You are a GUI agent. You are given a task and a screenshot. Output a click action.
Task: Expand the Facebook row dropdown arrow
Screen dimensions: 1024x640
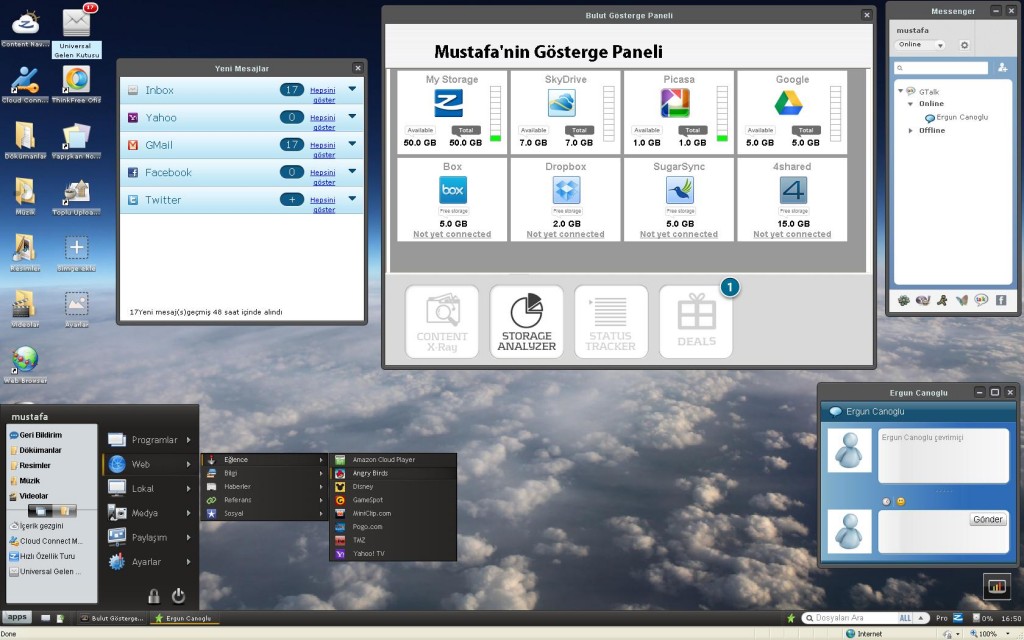click(352, 171)
